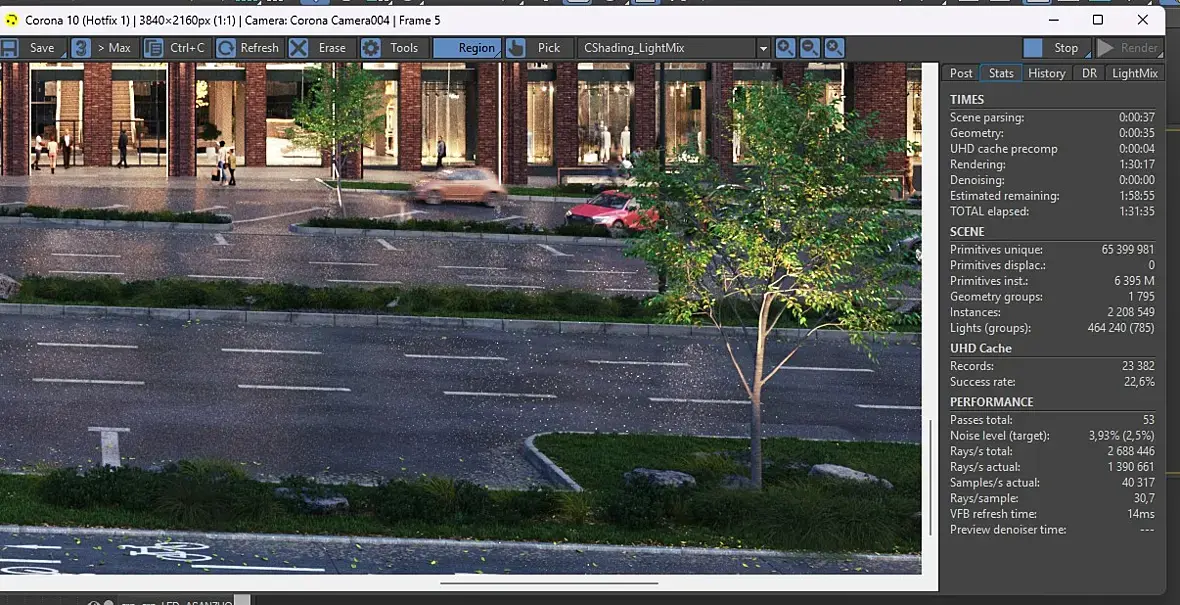The image size is (1180, 605).
Task: Click the Scene parsing value 0:00:37
Action: [x=1136, y=117]
